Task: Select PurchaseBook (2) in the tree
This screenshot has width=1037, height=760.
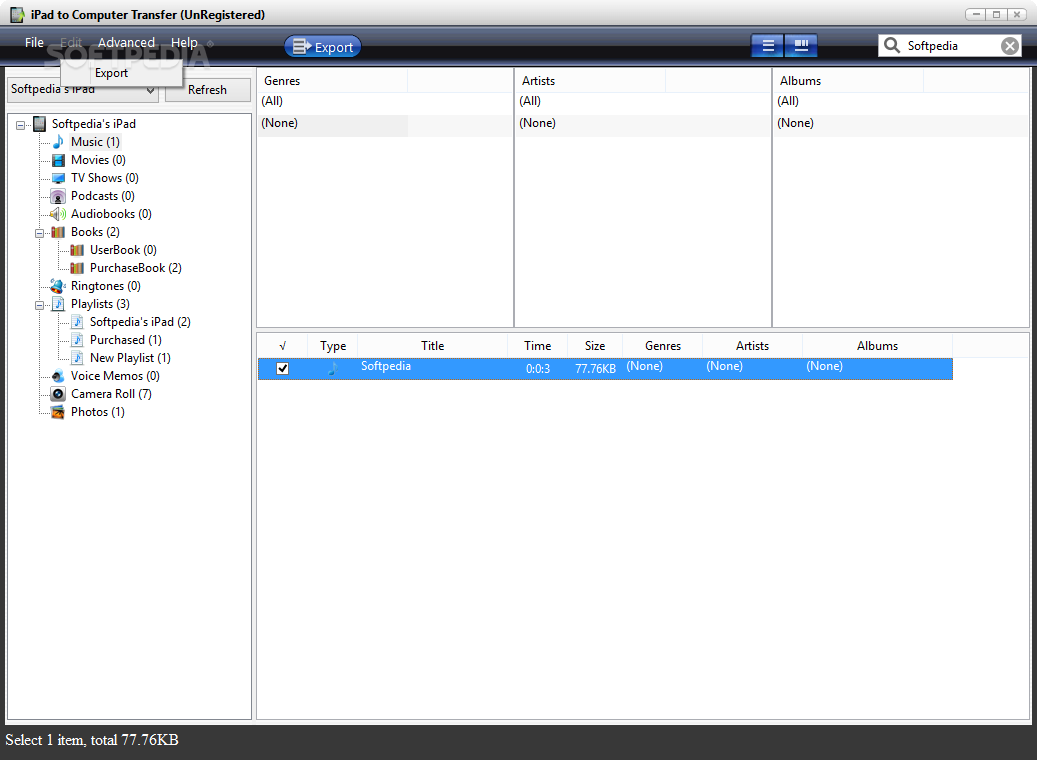Action: tap(136, 268)
